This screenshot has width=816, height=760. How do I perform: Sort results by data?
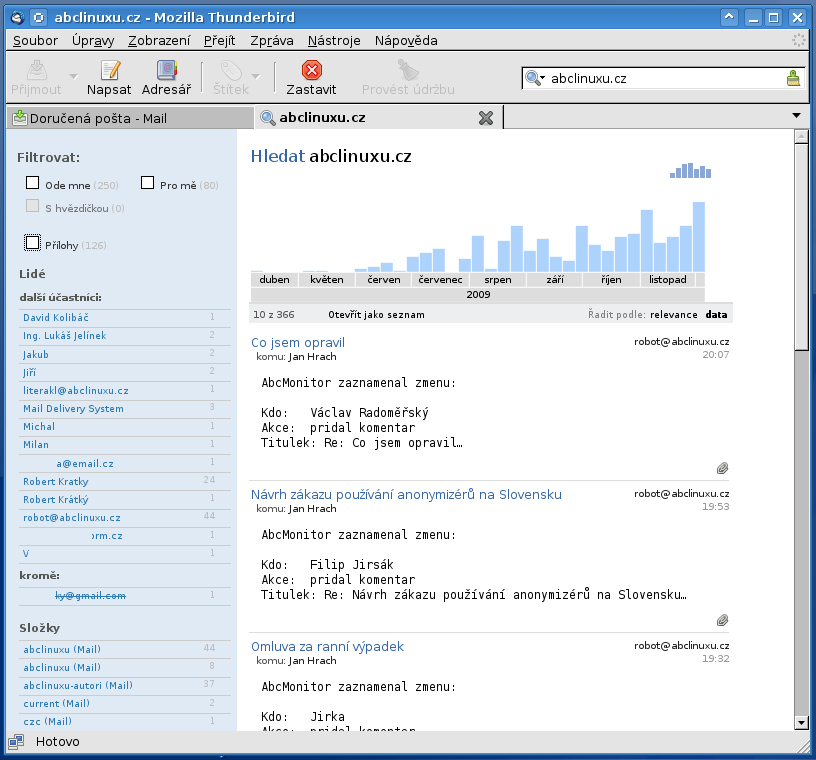click(716, 314)
